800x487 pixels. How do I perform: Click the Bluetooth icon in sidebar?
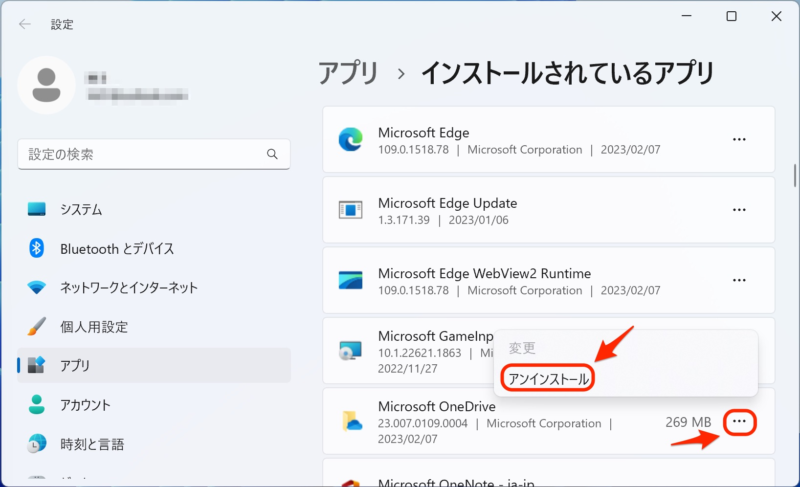(x=36, y=248)
